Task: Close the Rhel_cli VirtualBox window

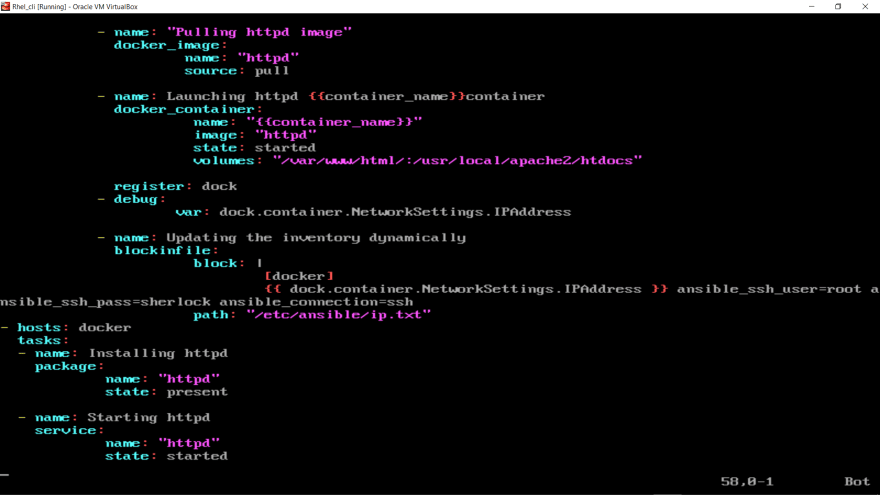Action: click(865, 6)
